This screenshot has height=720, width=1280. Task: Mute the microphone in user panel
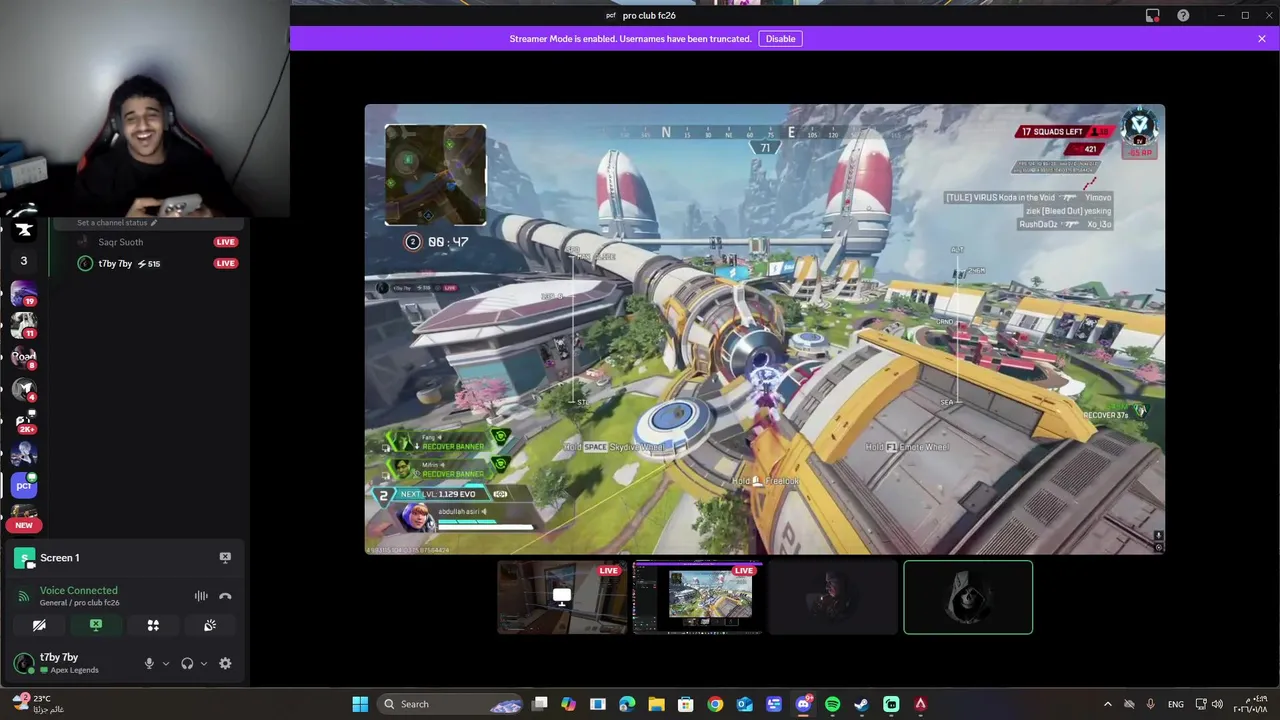(x=149, y=663)
